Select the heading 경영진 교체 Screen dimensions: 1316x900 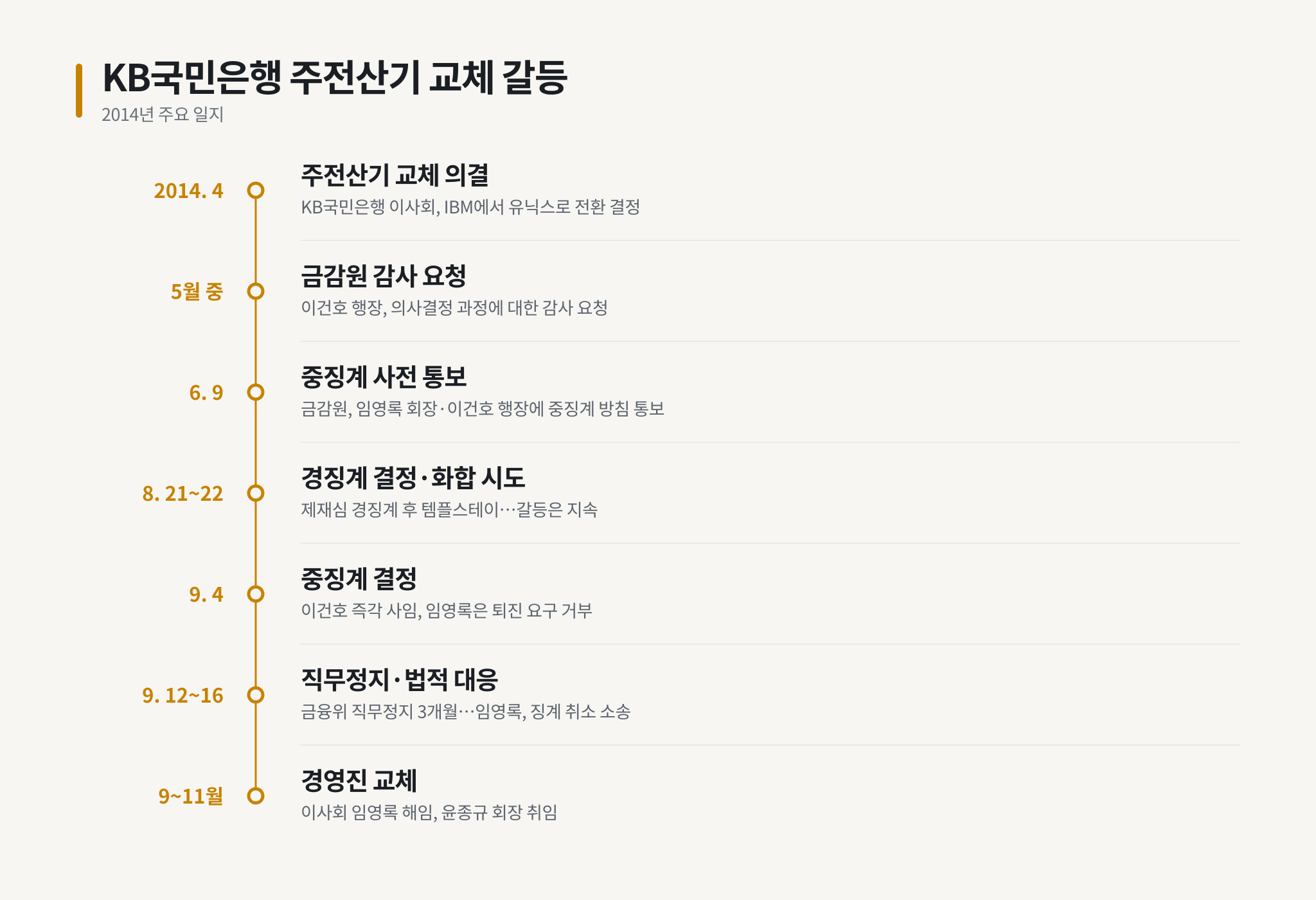359,780
